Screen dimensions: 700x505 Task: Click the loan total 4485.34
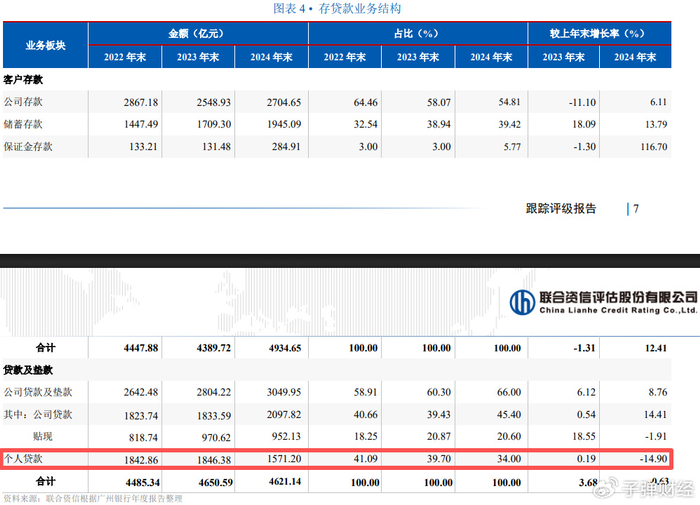(142, 483)
